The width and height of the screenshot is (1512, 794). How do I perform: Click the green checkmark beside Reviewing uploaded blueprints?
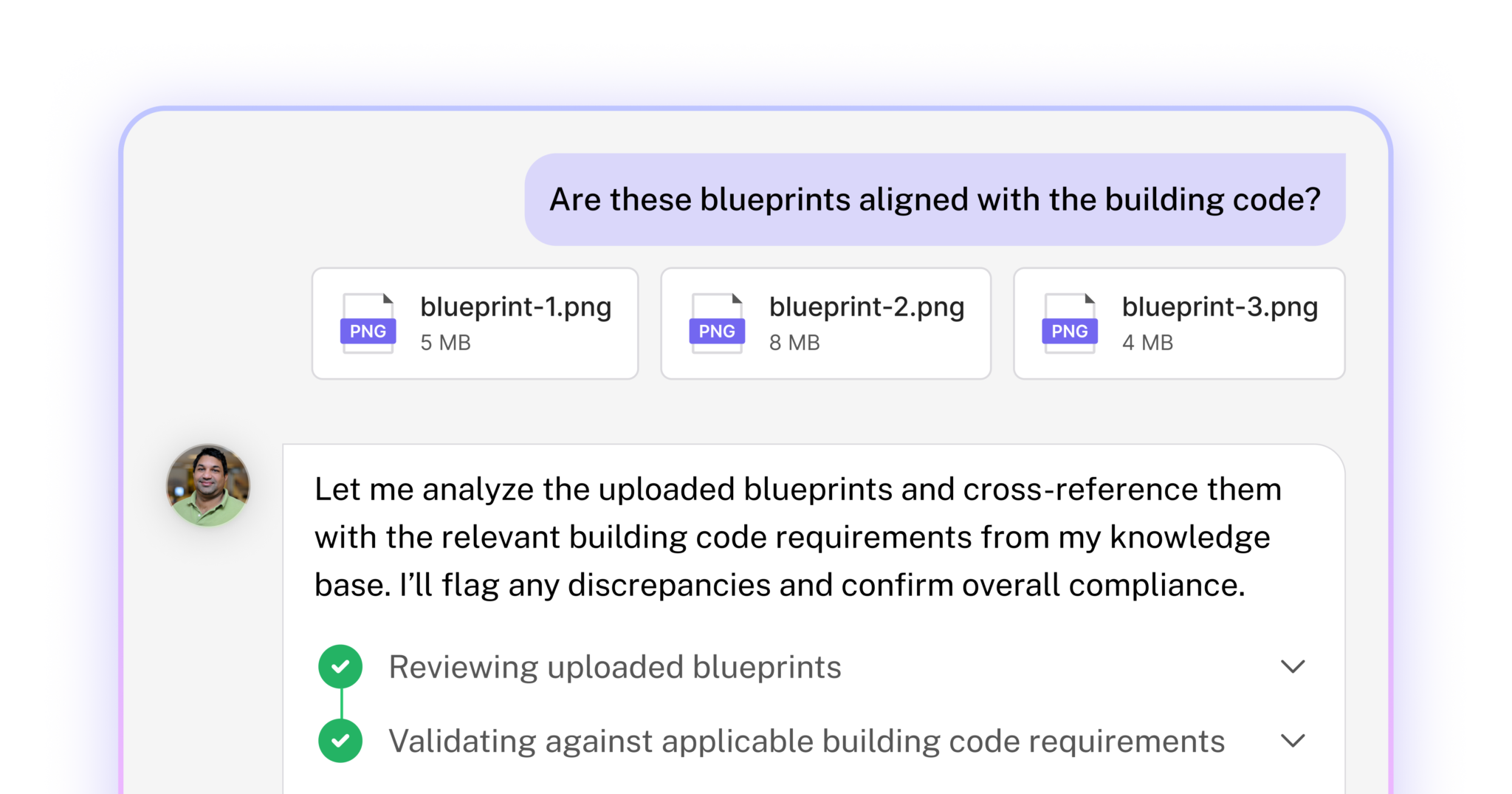point(340,665)
